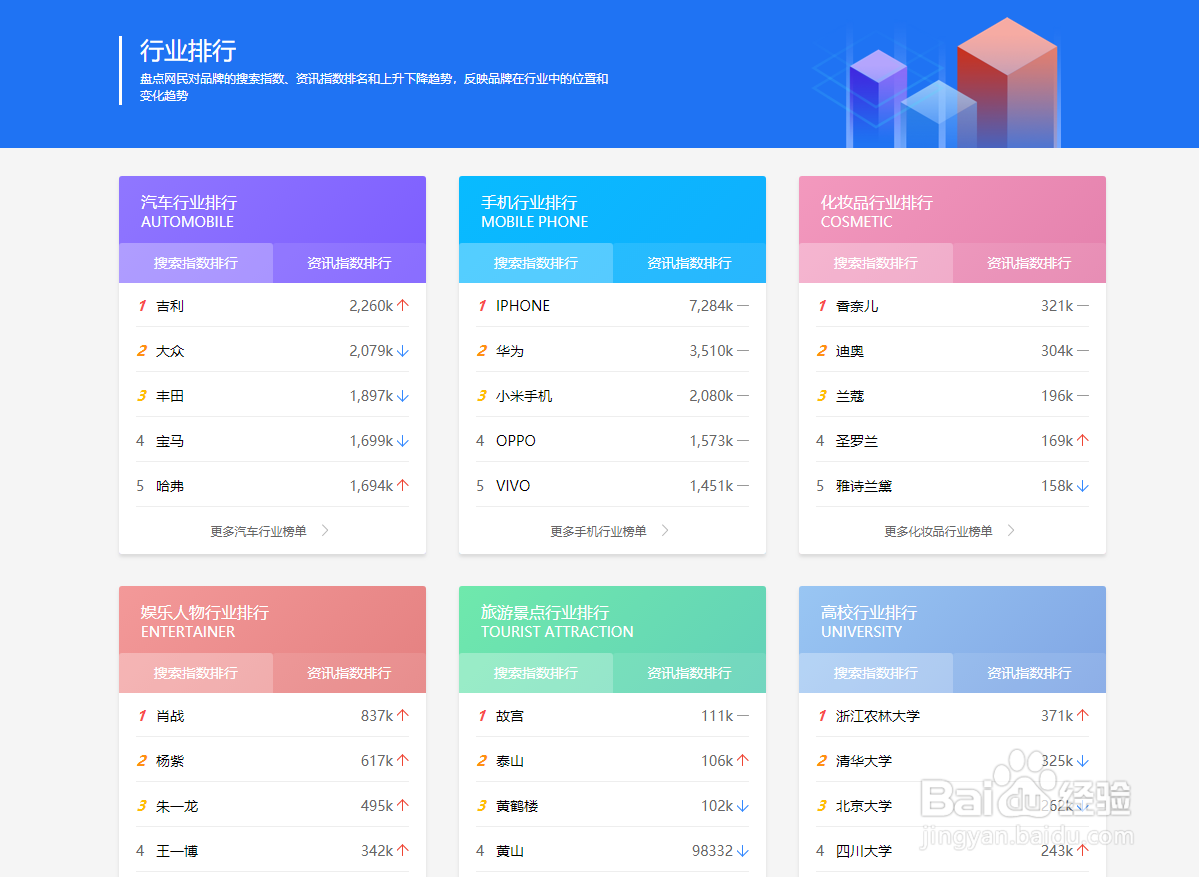The height and width of the screenshot is (877, 1199).
Task: Click the red up arrow next to 吉利
Action: pos(404,305)
